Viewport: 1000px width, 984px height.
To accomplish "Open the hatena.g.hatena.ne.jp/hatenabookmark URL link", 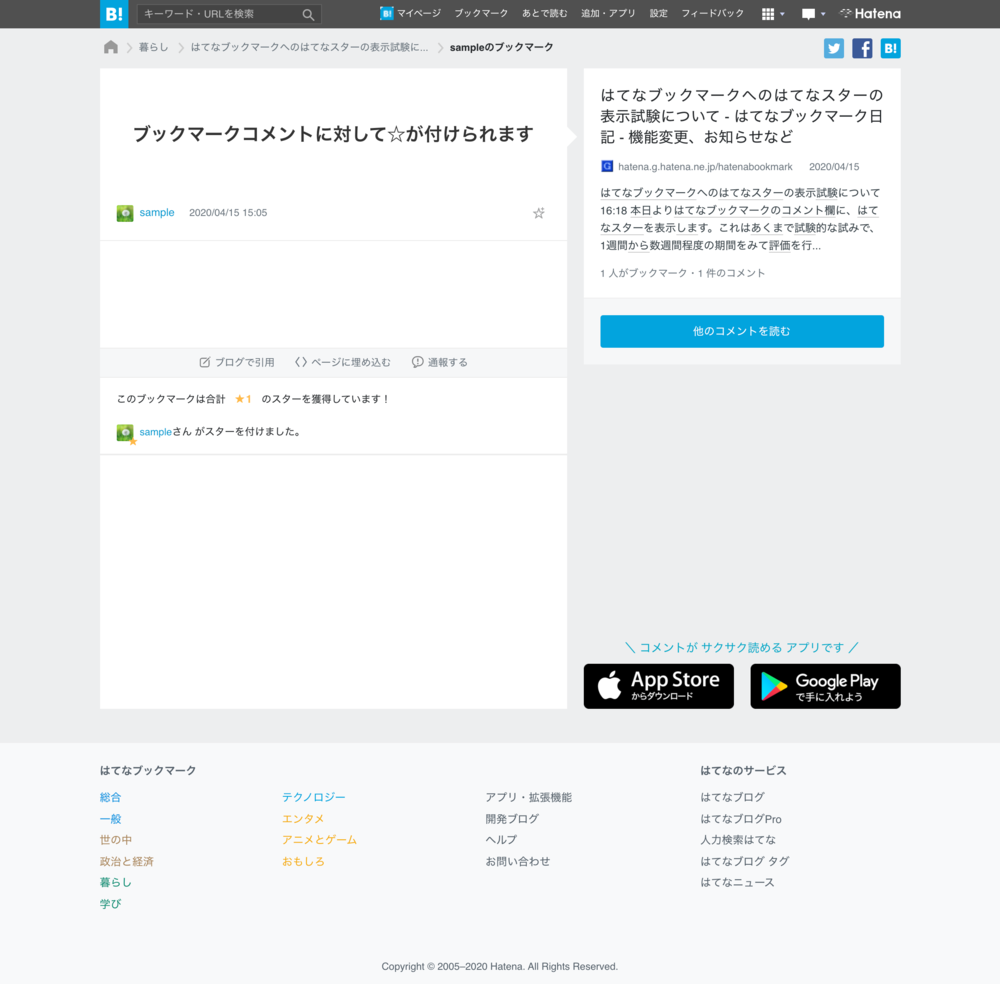I will (705, 166).
